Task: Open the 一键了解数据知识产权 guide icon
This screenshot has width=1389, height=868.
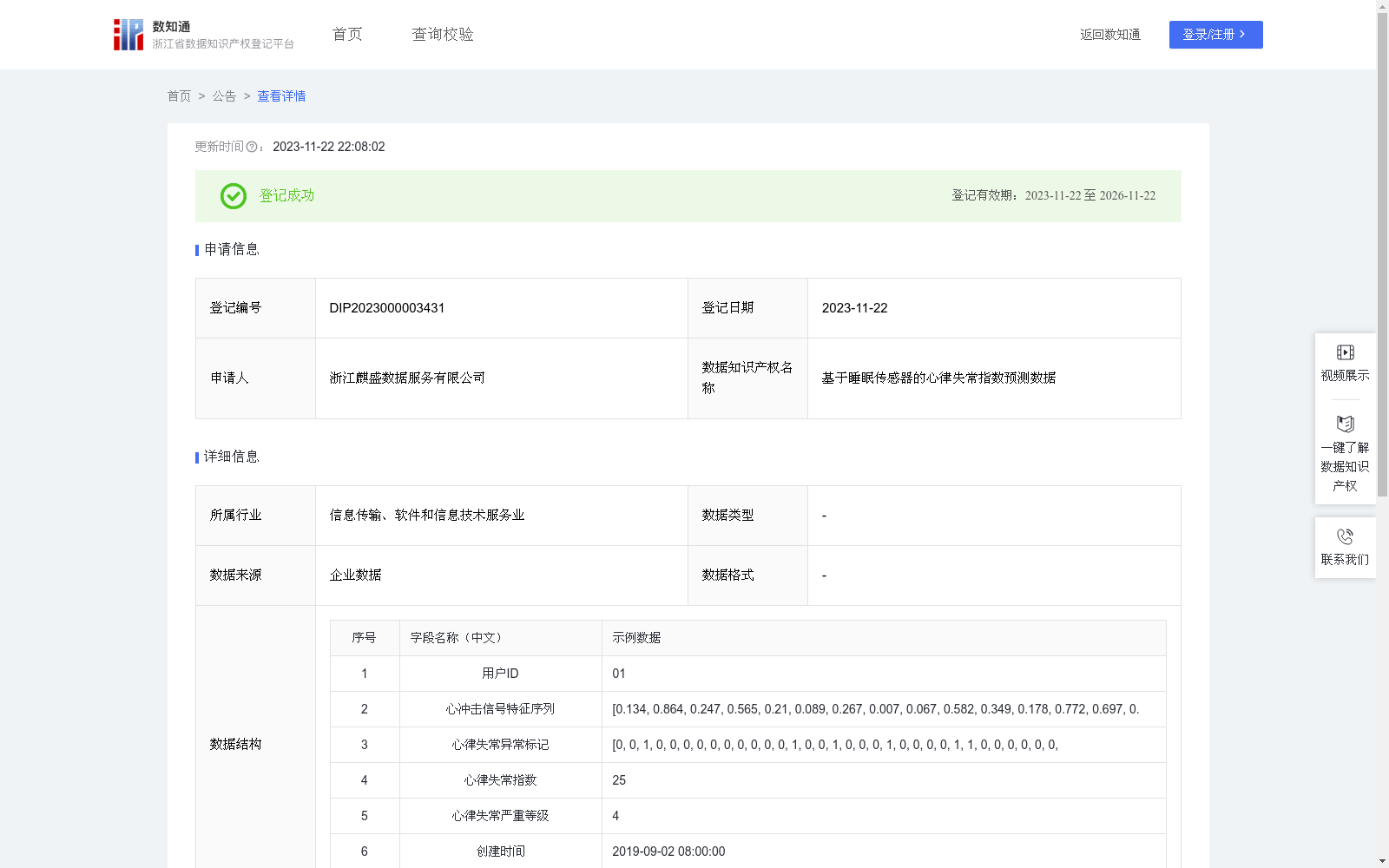Action: pos(1345,424)
